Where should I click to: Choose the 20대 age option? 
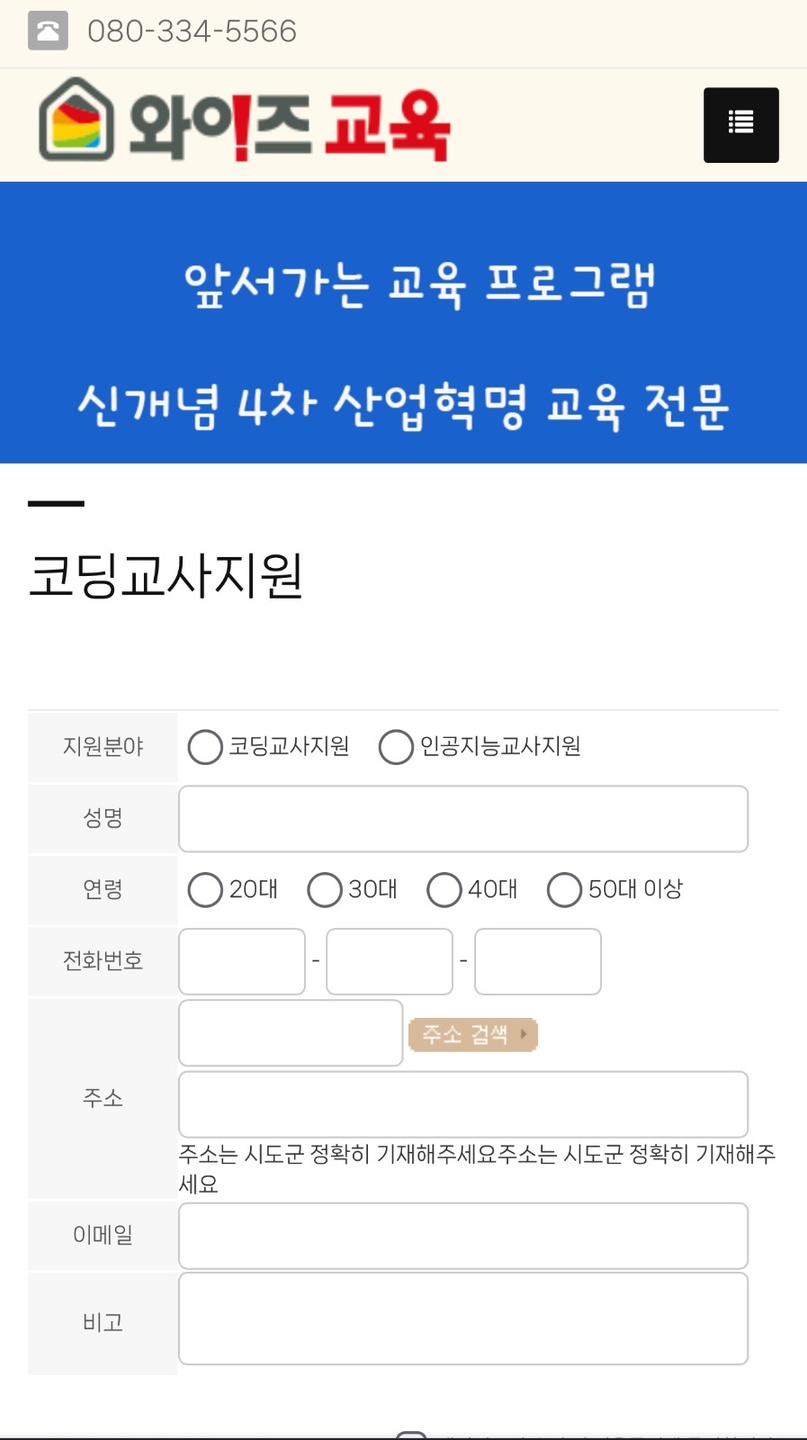pyautogui.click(x=205, y=889)
